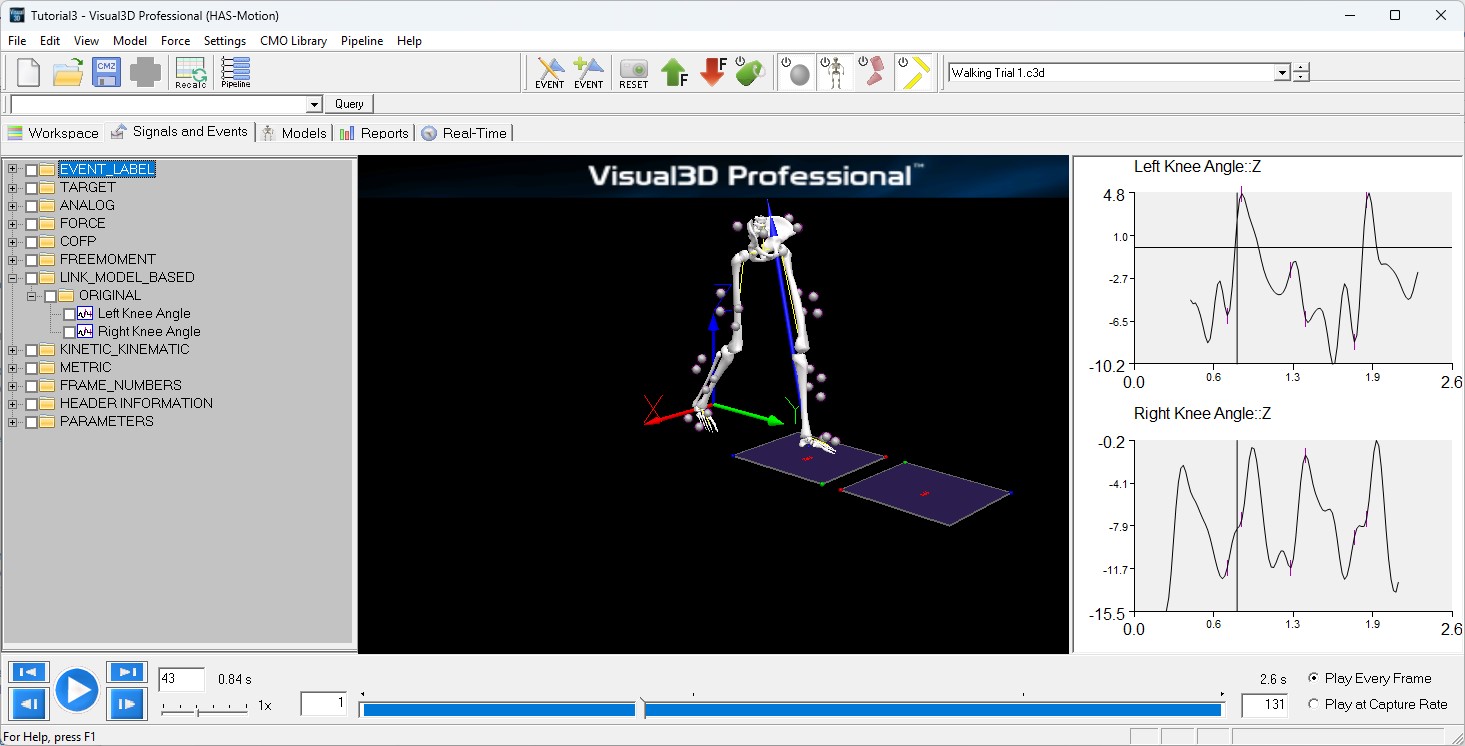Click the end frame field showing 131
The width and height of the screenshot is (1465, 746).
pos(1265,704)
